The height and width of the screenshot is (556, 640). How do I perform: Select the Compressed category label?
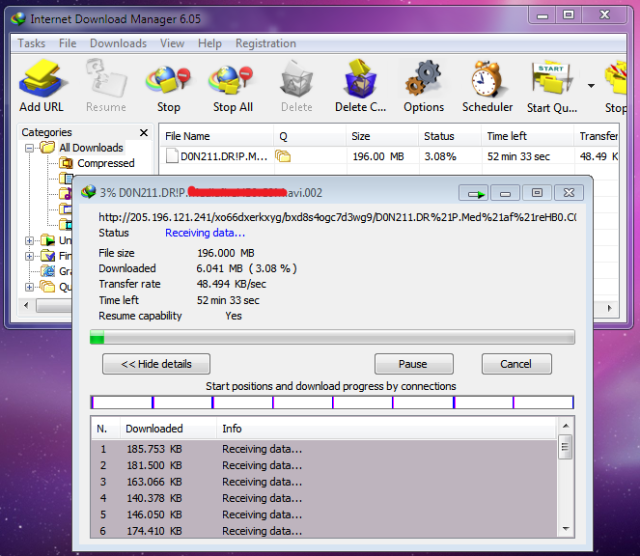coord(106,163)
